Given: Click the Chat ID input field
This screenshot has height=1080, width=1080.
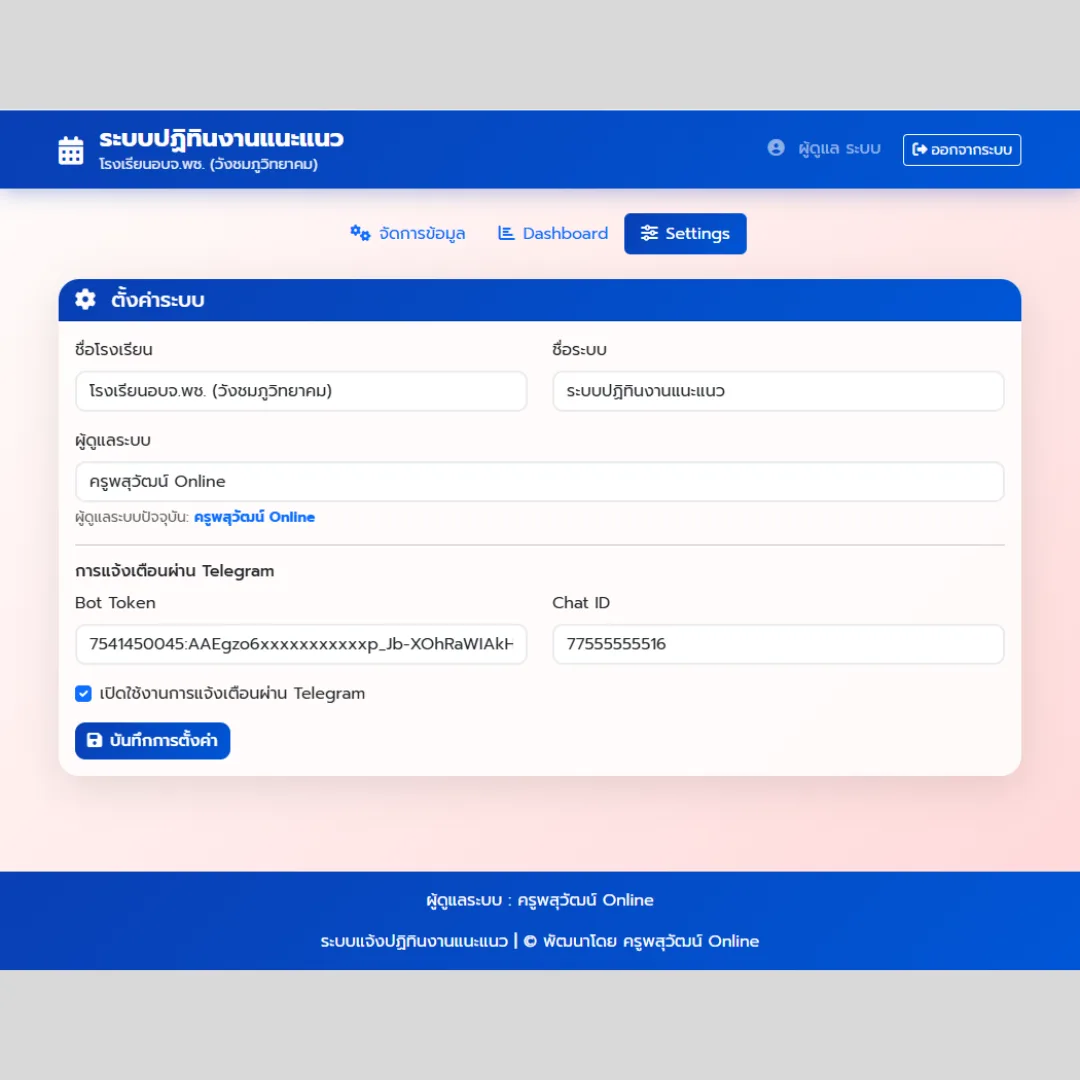Looking at the screenshot, I should click(x=778, y=644).
